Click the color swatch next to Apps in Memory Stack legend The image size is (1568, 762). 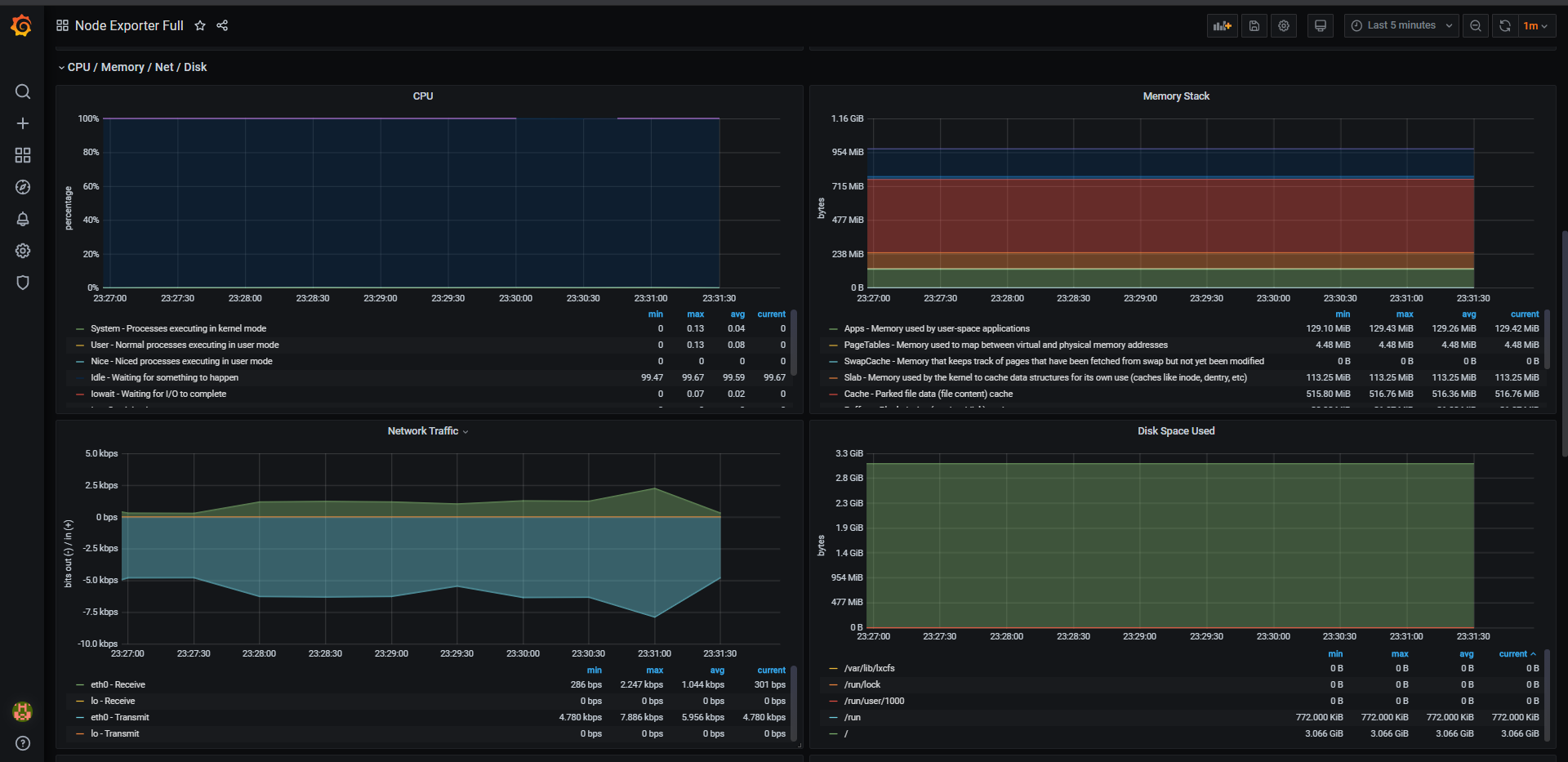pos(831,328)
